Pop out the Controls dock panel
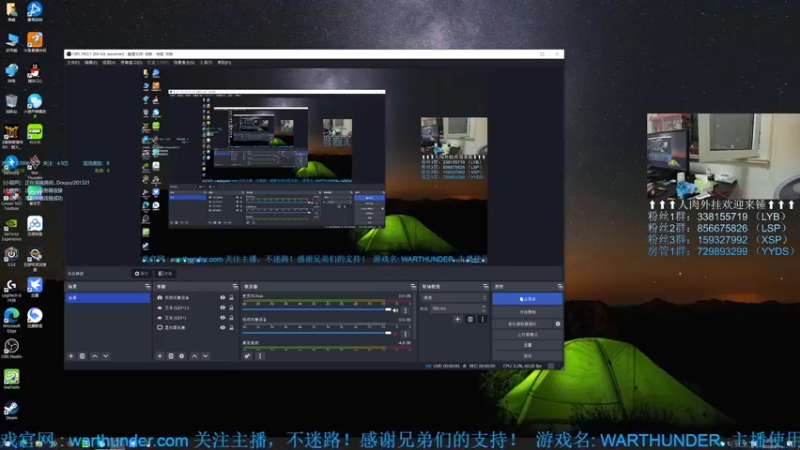This screenshot has width=800, height=450. pos(560,287)
